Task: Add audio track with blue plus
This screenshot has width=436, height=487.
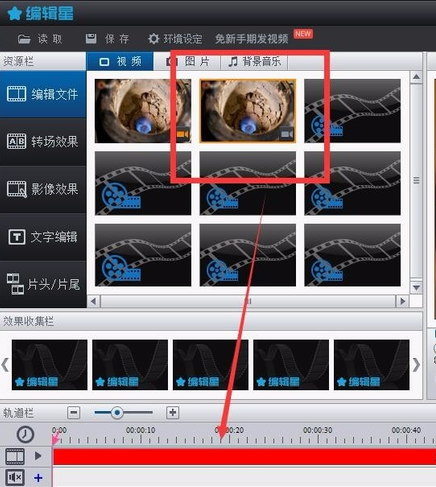Action: click(38, 478)
